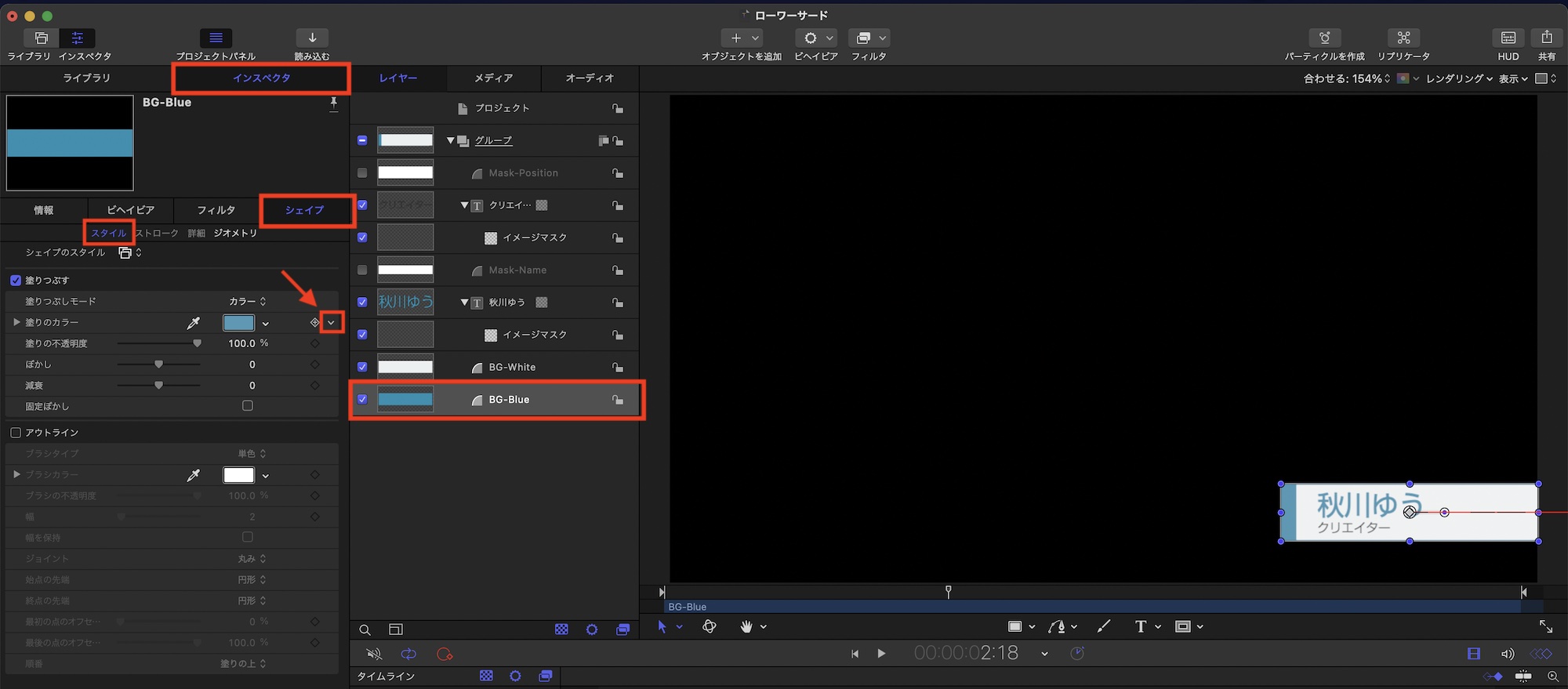Hide the BG-White layer via its checkbox
The image size is (1568, 689).
pyautogui.click(x=362, y=367)
